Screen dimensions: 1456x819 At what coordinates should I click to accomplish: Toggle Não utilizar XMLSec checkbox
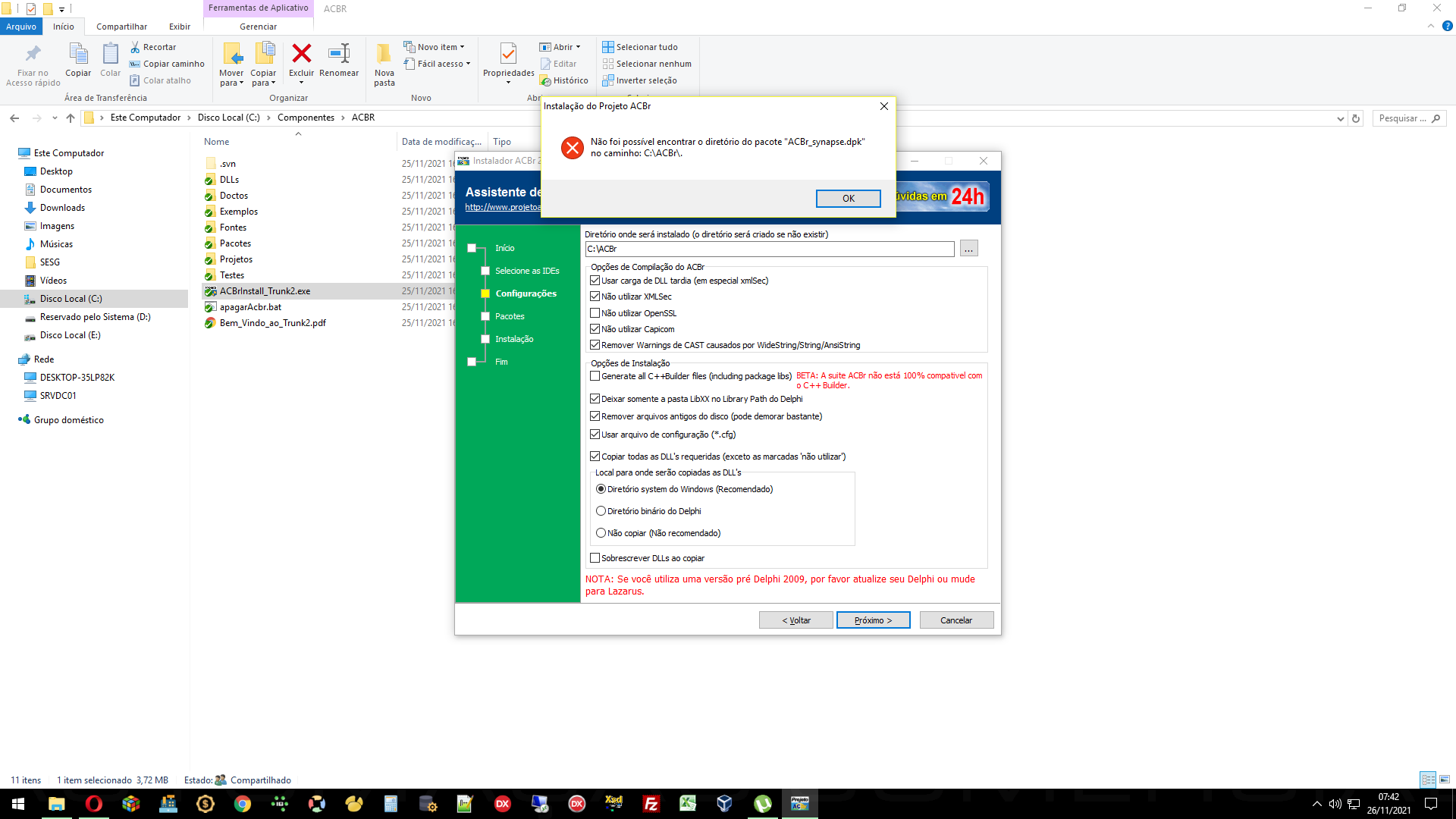(595, 297)
